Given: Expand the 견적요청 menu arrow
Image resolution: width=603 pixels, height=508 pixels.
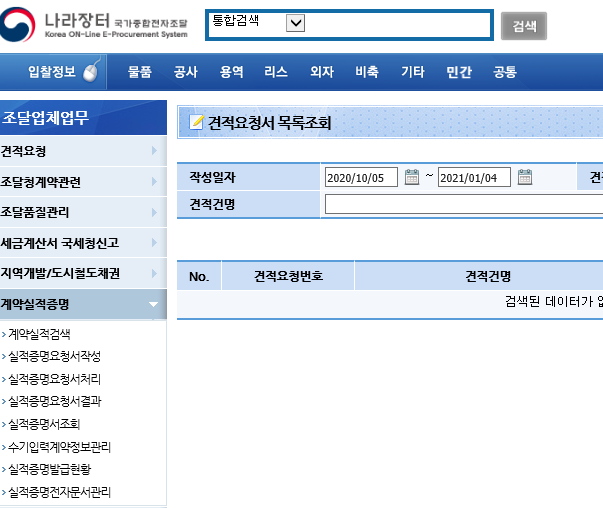Looking at the screenshot, I should (x=154, y=151).
